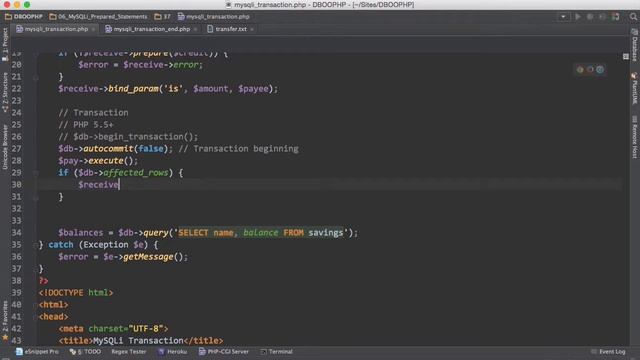640x360 pixels.
Task: Click the bind_param call on line 22
Action: pyautogui.click(x=133, y=89)
